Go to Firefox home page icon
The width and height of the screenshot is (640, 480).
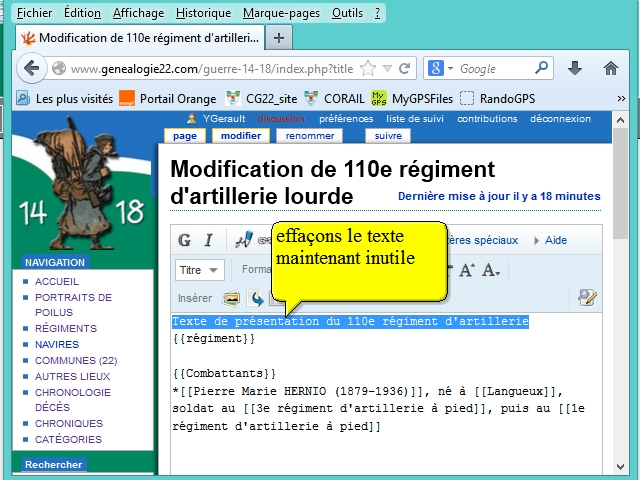click(611, 69)
